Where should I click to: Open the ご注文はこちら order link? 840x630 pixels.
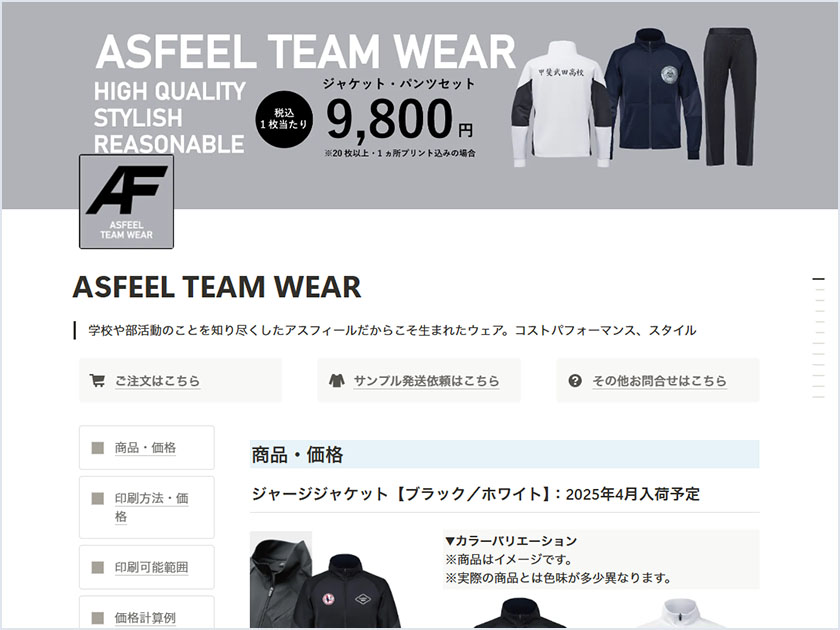pos(158,381)
